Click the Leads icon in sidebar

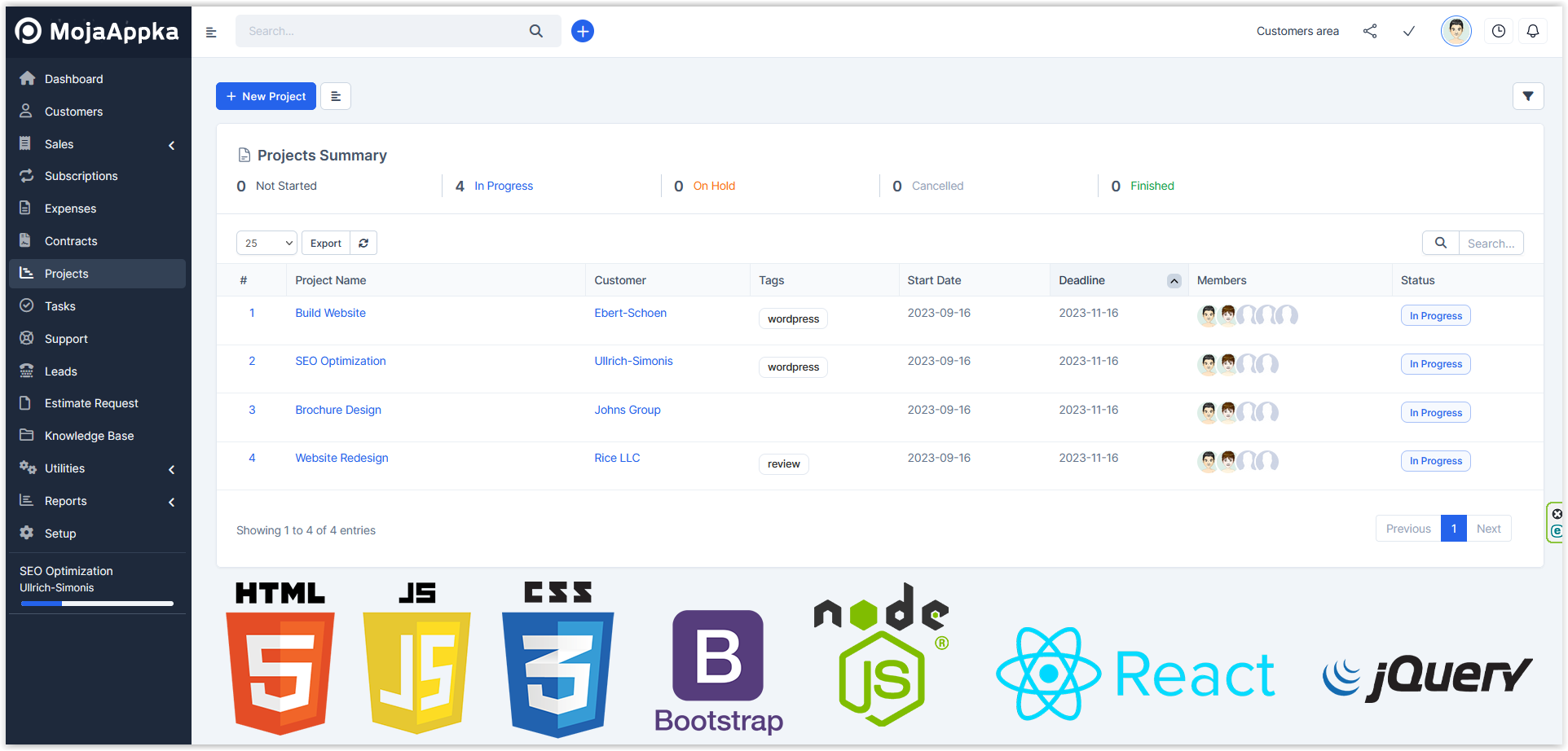click(27, 371)
